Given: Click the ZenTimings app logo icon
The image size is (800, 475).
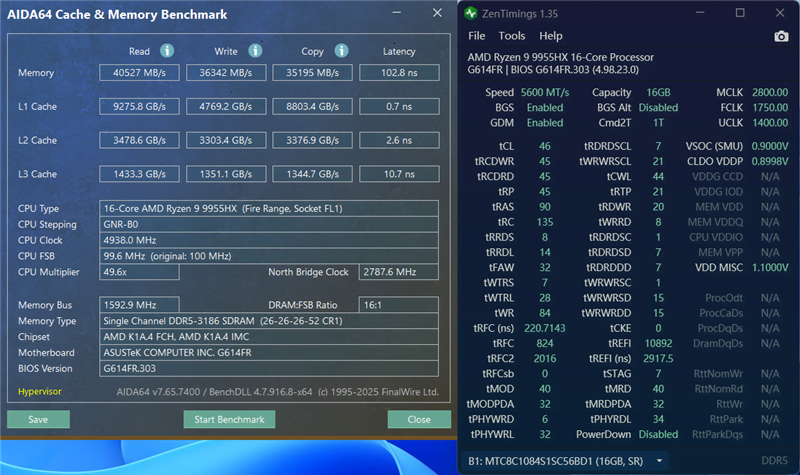Looking at the screenshot, I should pos(470,13).
